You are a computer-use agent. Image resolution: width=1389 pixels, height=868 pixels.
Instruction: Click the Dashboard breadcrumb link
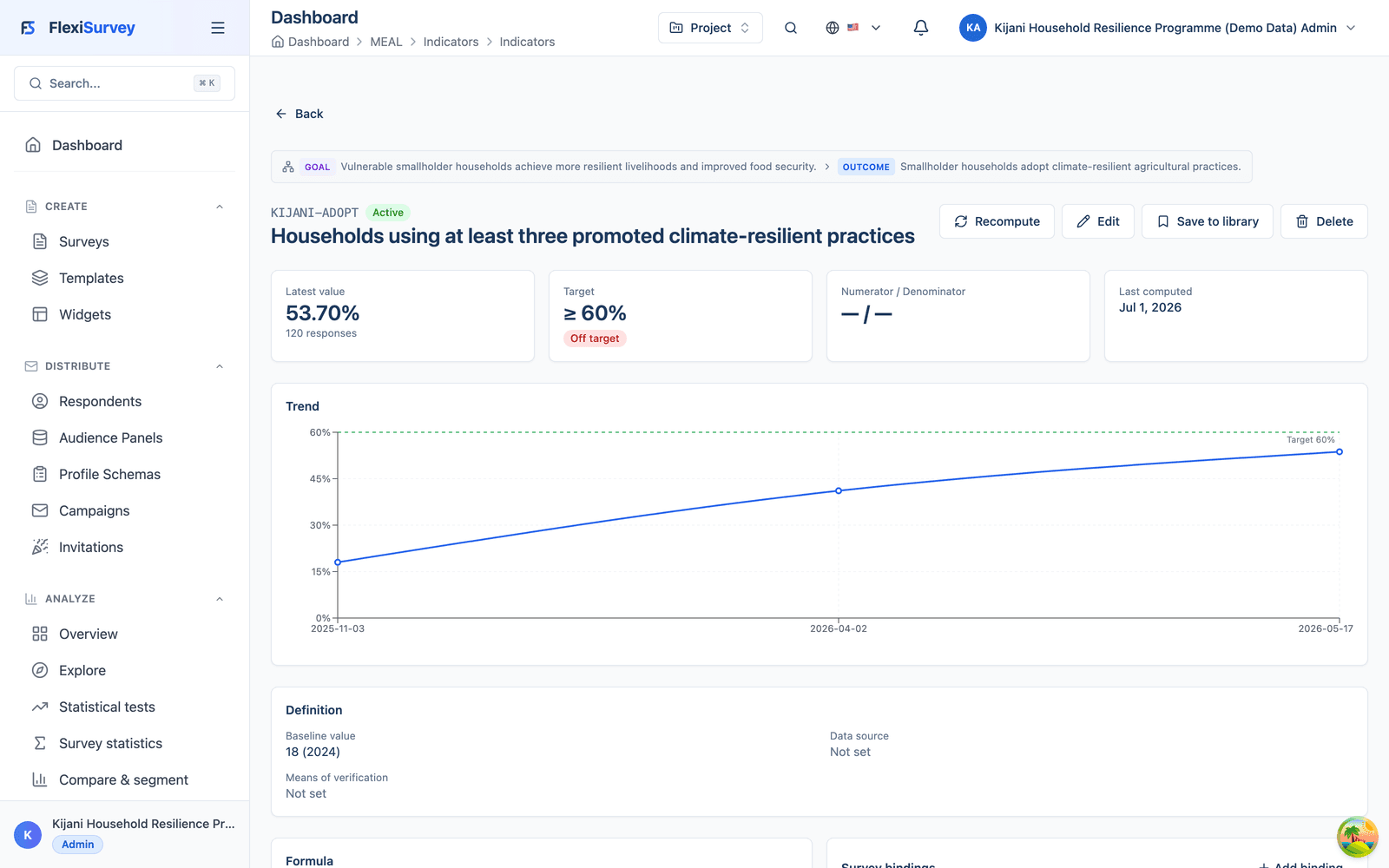[319, 42]
